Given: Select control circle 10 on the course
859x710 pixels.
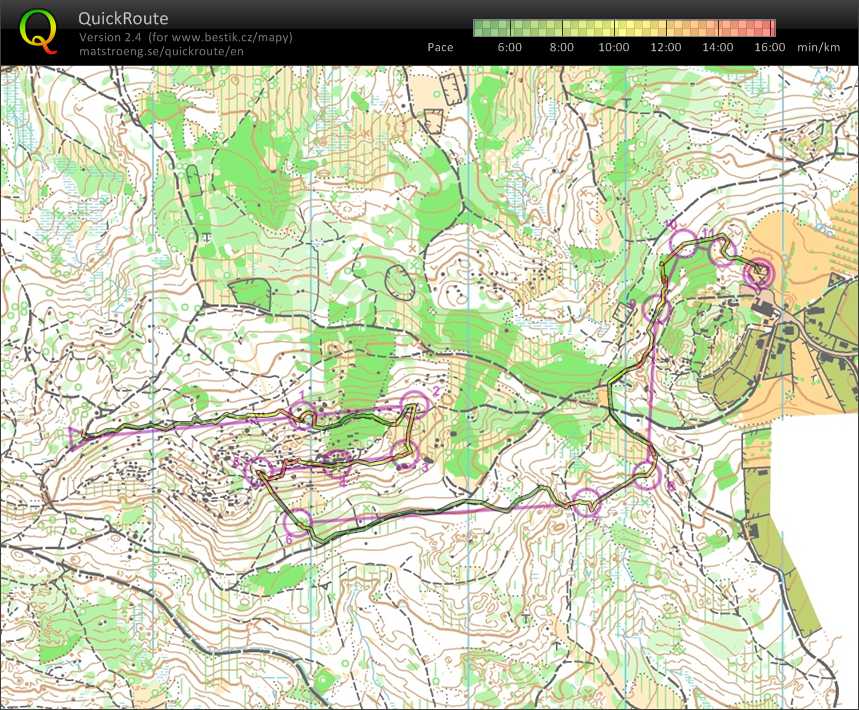Looking at the screenshot, I should pyautogui.click(x=682, y=243).
